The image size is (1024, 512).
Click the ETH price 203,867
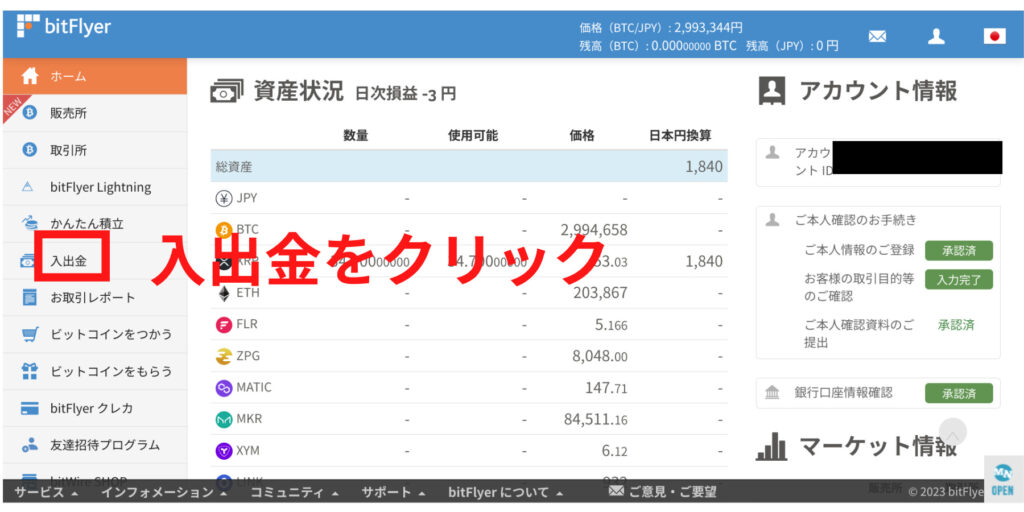click(600, 293)
